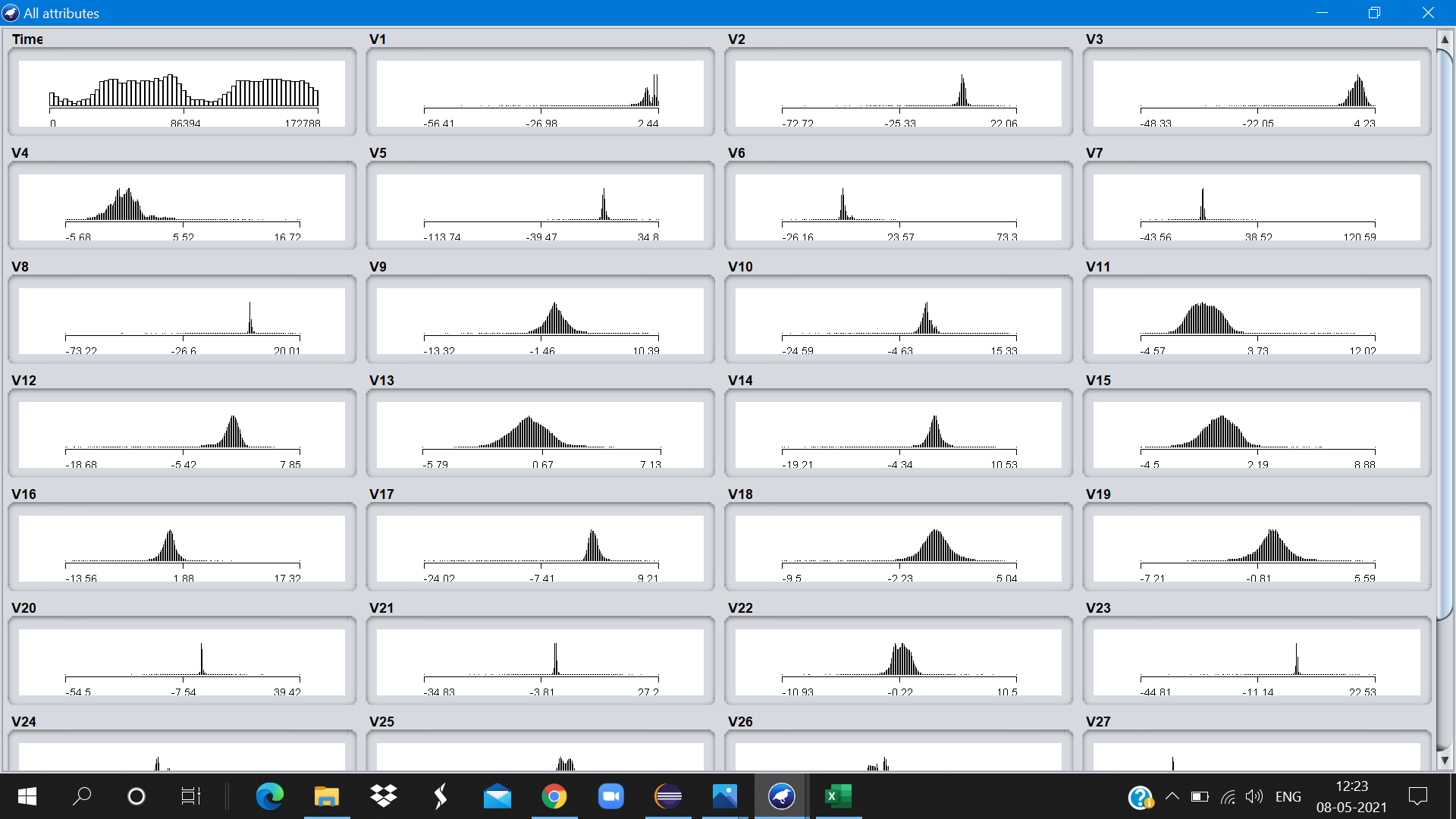Screen dimensions: 1456x819
Task: Select the V18 histogram panel
Action: click(899, 548)
